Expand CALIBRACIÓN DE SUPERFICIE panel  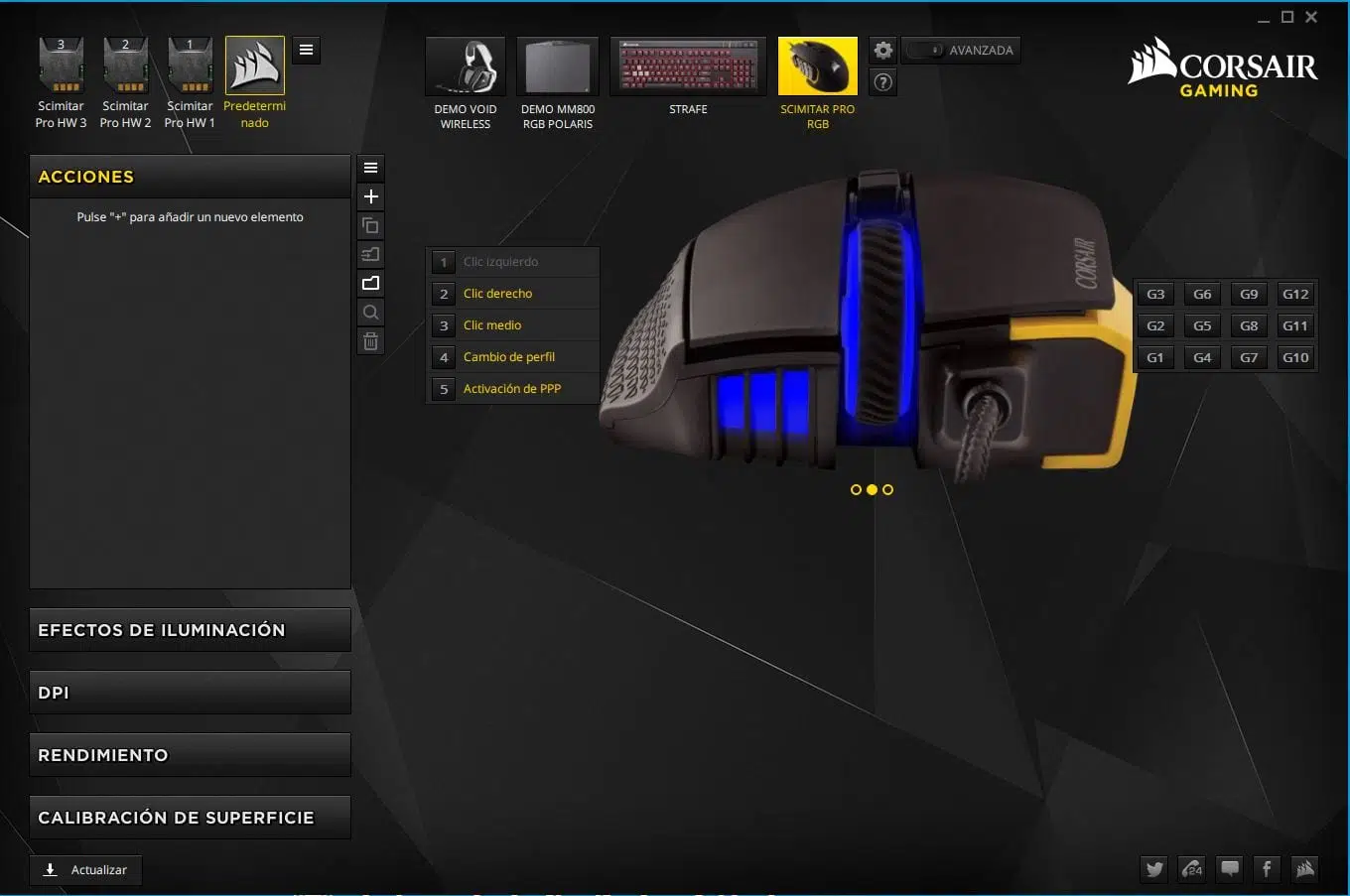[190, 818]
